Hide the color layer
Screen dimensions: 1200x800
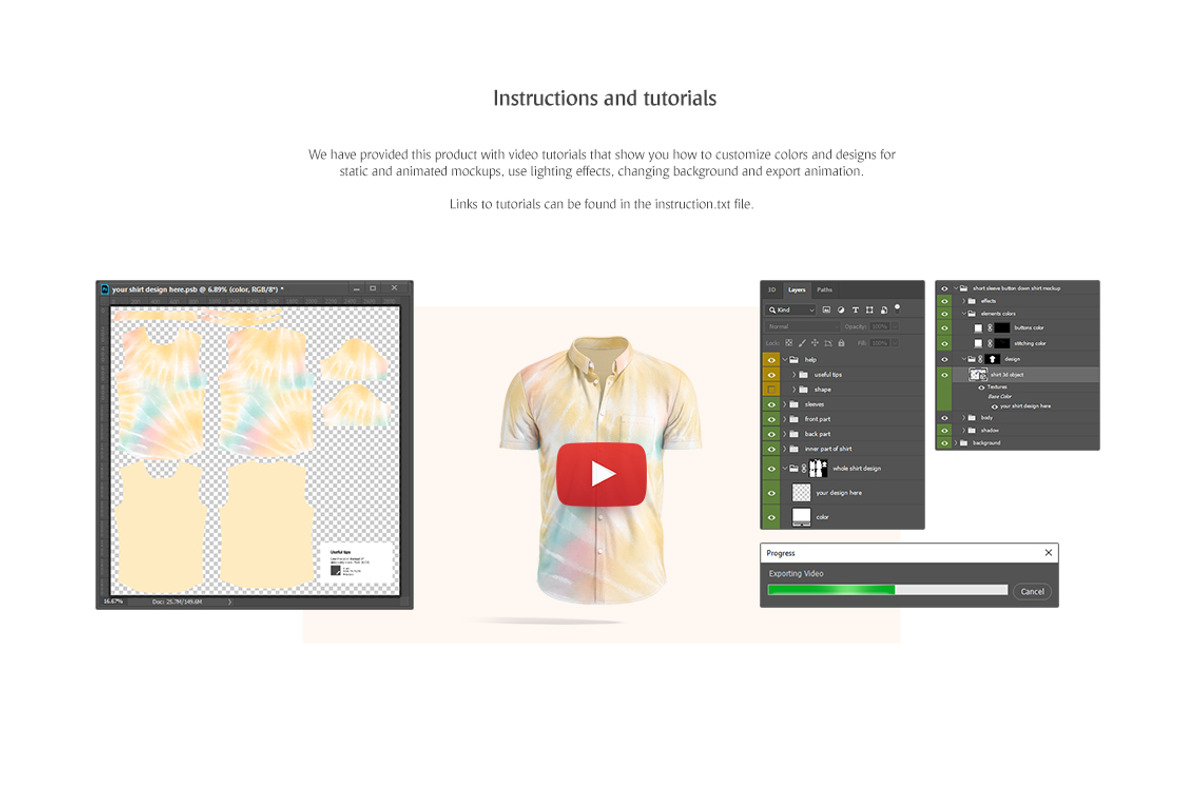tap(772, 517)
